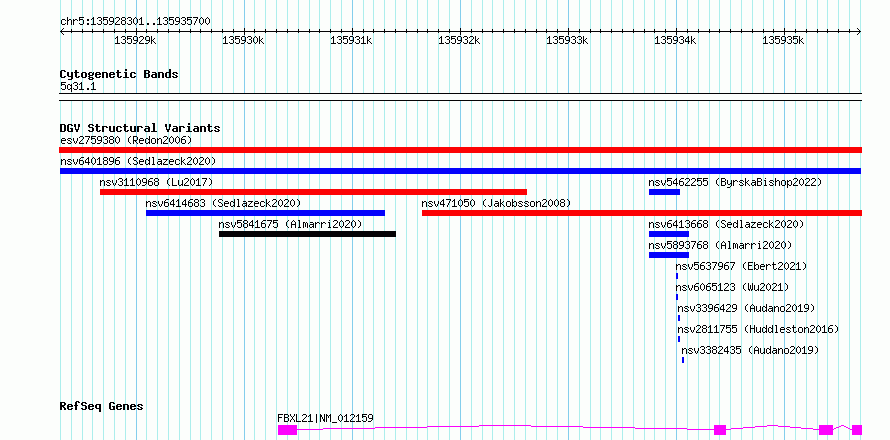
Task: Select the blue nsv6413668 variant bar
Action: pyautogui.click(x=669, y=234)
